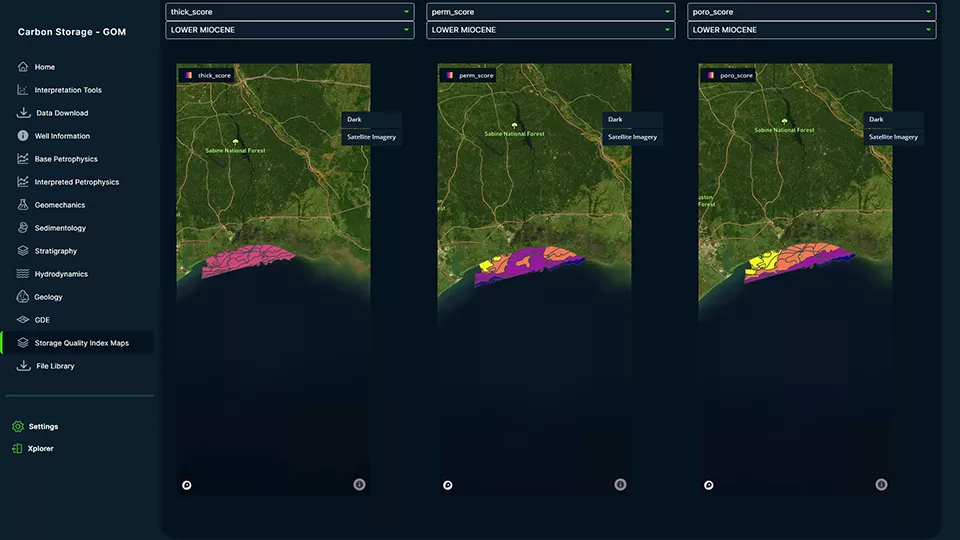Open the perm_score attribute dropdown

(550, 12)
